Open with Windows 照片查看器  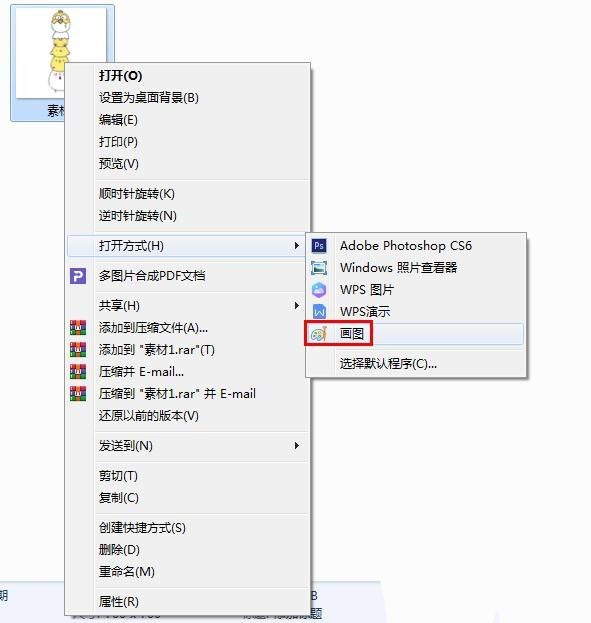416,268
